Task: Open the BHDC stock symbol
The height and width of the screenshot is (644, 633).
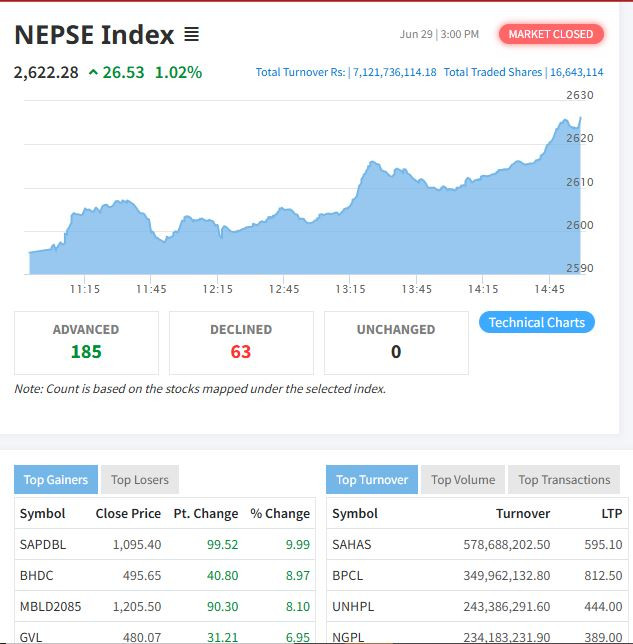Action: pyautogui.click(x=36, y=576)
